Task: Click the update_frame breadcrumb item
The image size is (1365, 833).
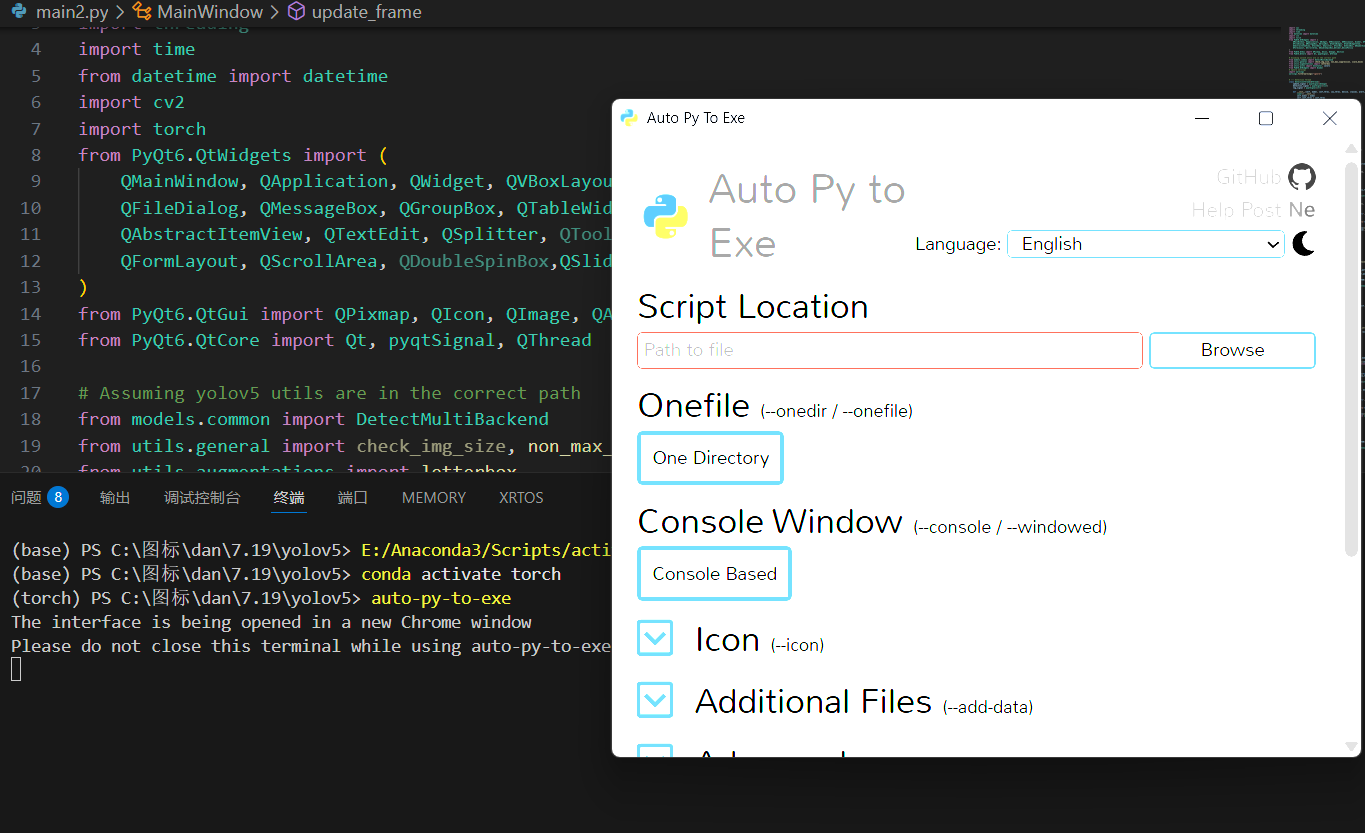Action: (366, 12)
